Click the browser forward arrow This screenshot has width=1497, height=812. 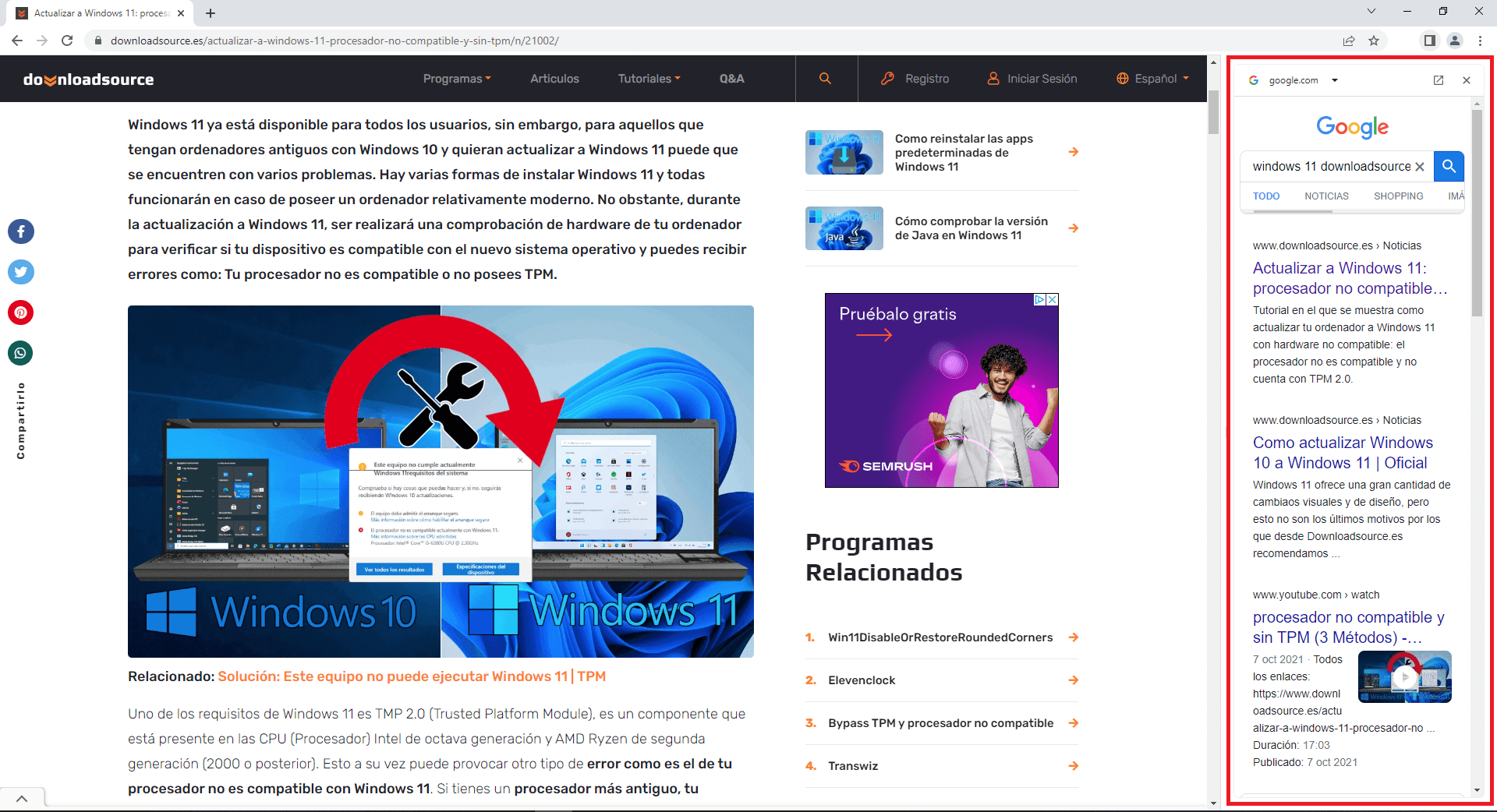(x=42, y=41)
